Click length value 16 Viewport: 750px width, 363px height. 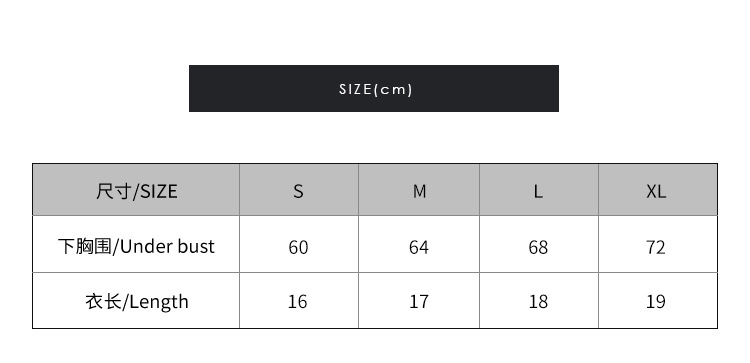pos(298,302)
